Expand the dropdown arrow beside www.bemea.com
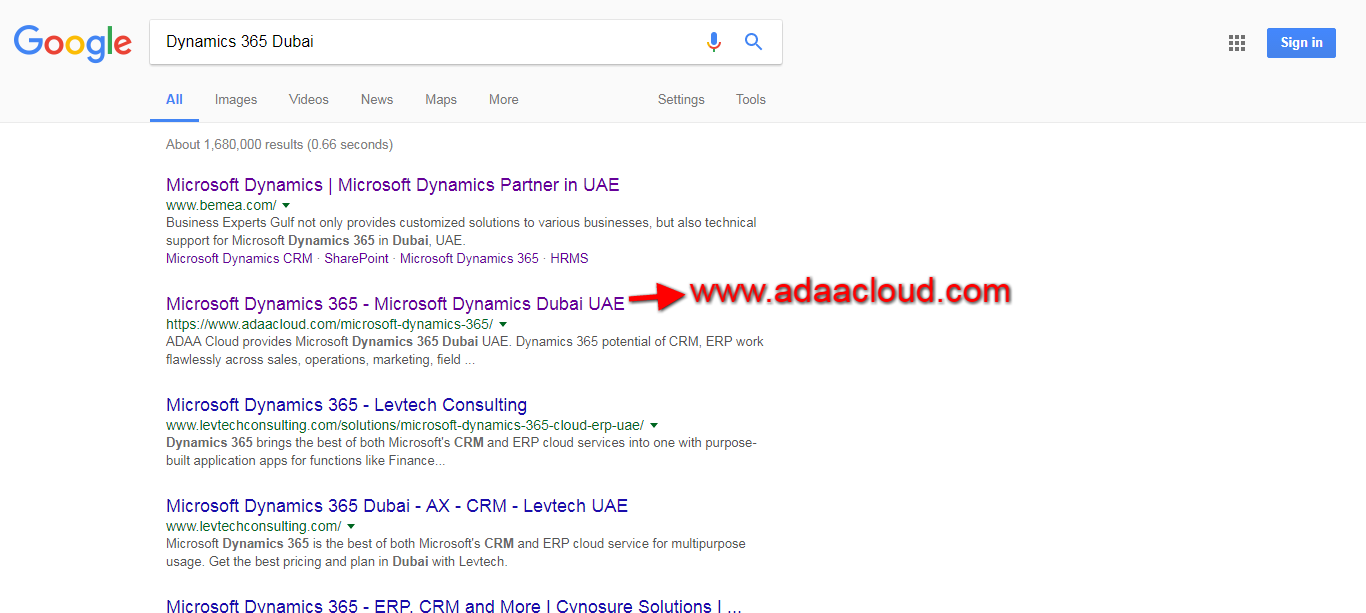1366x613 pixels. pyautogui.click(x=286, y=205)
